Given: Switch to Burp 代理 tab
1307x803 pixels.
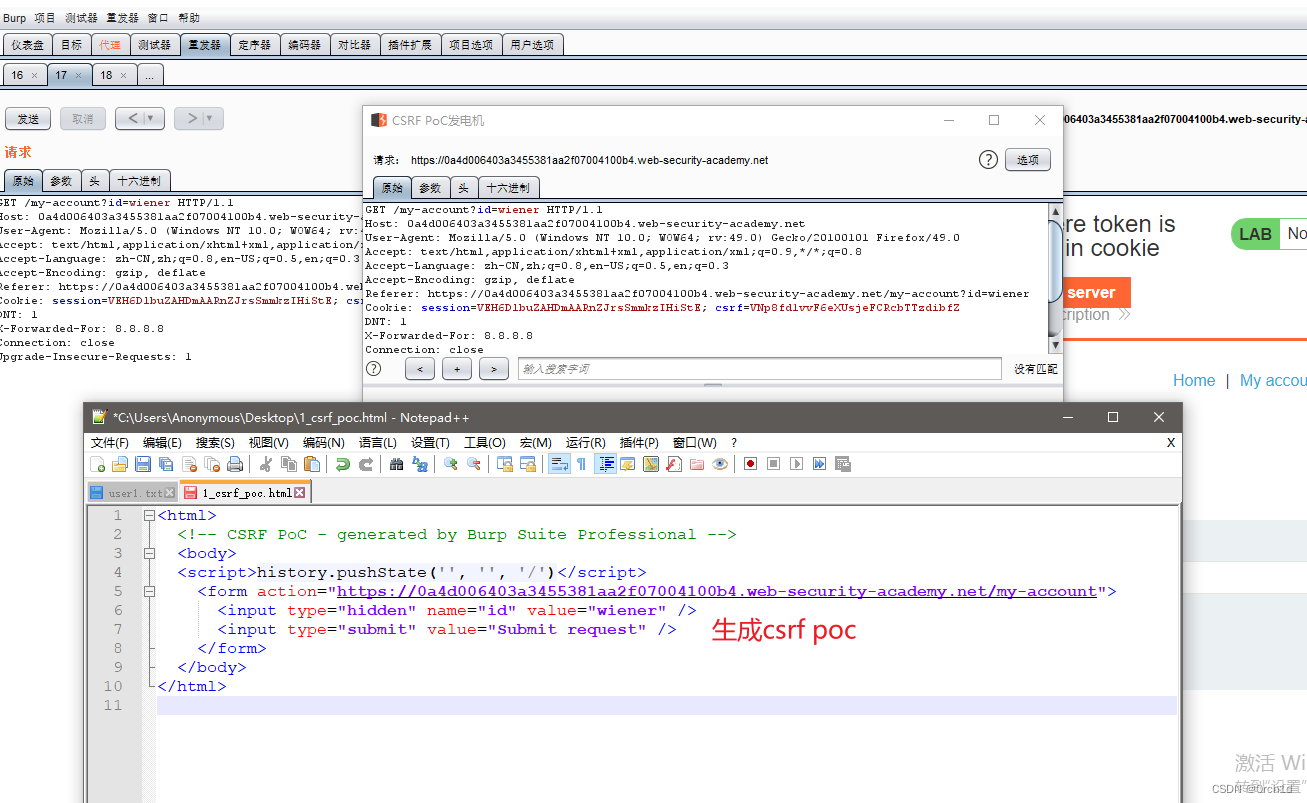Looking at the screenshot, I should pos(109,45).
